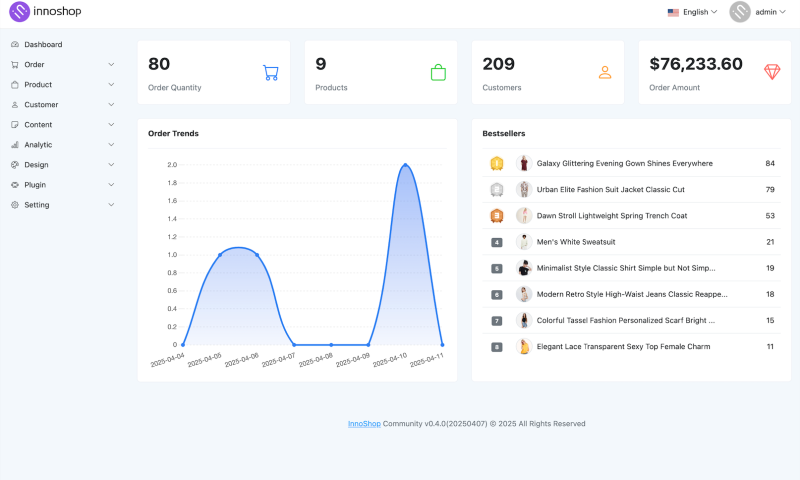Expand the Analytic menu chevron
The image size is (800, 480).
(x=111, y=145)
